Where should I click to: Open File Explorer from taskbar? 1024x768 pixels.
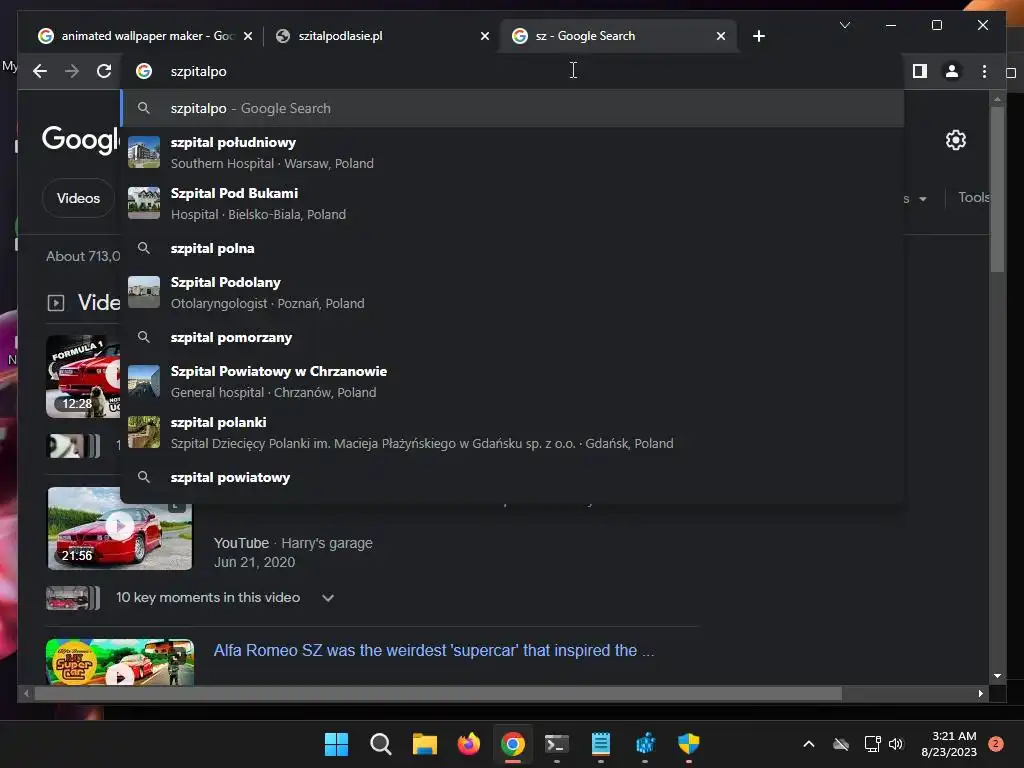click(424, 744)
